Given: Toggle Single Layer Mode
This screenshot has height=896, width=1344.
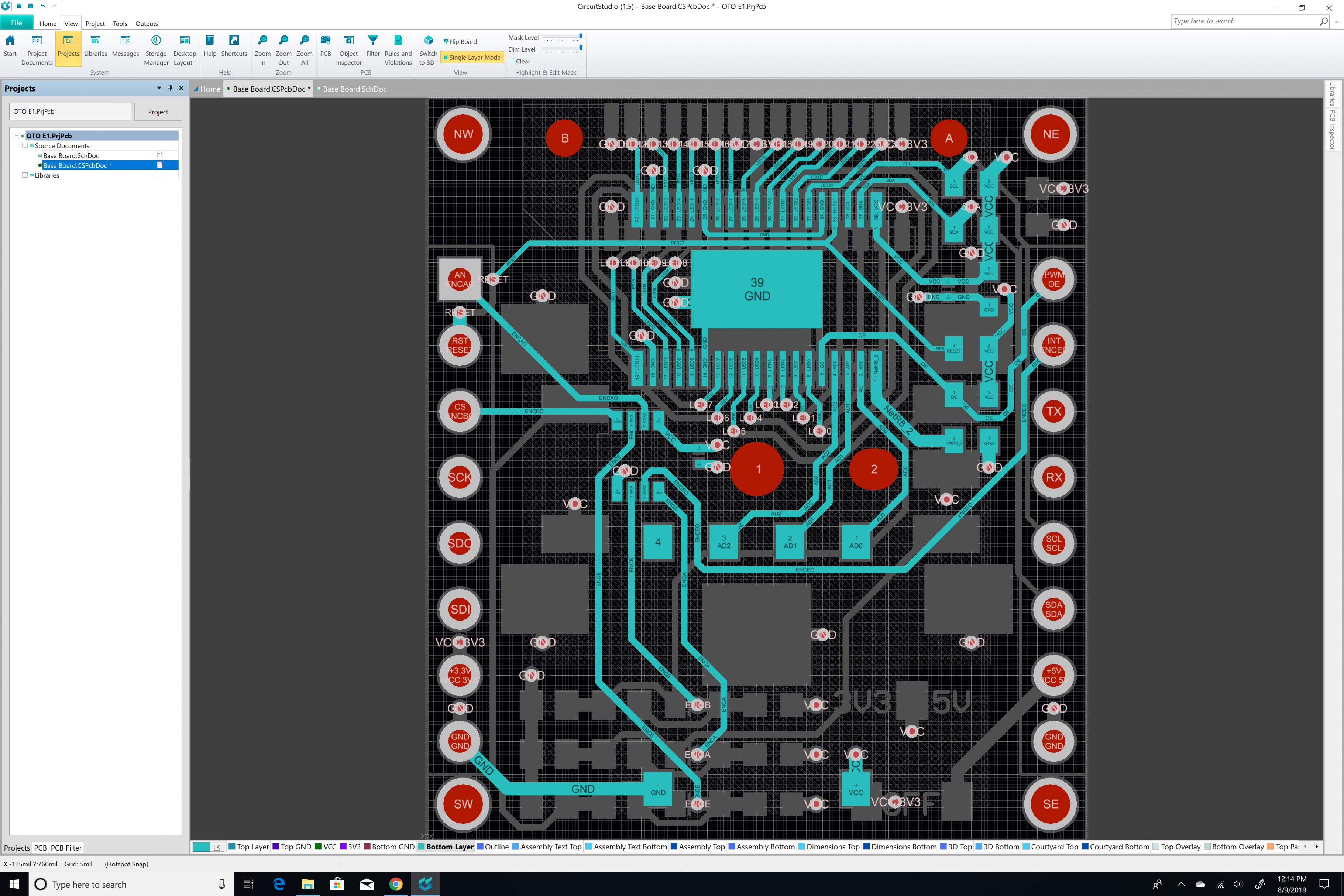Looking at the screenshot, I should pos(472,58).
